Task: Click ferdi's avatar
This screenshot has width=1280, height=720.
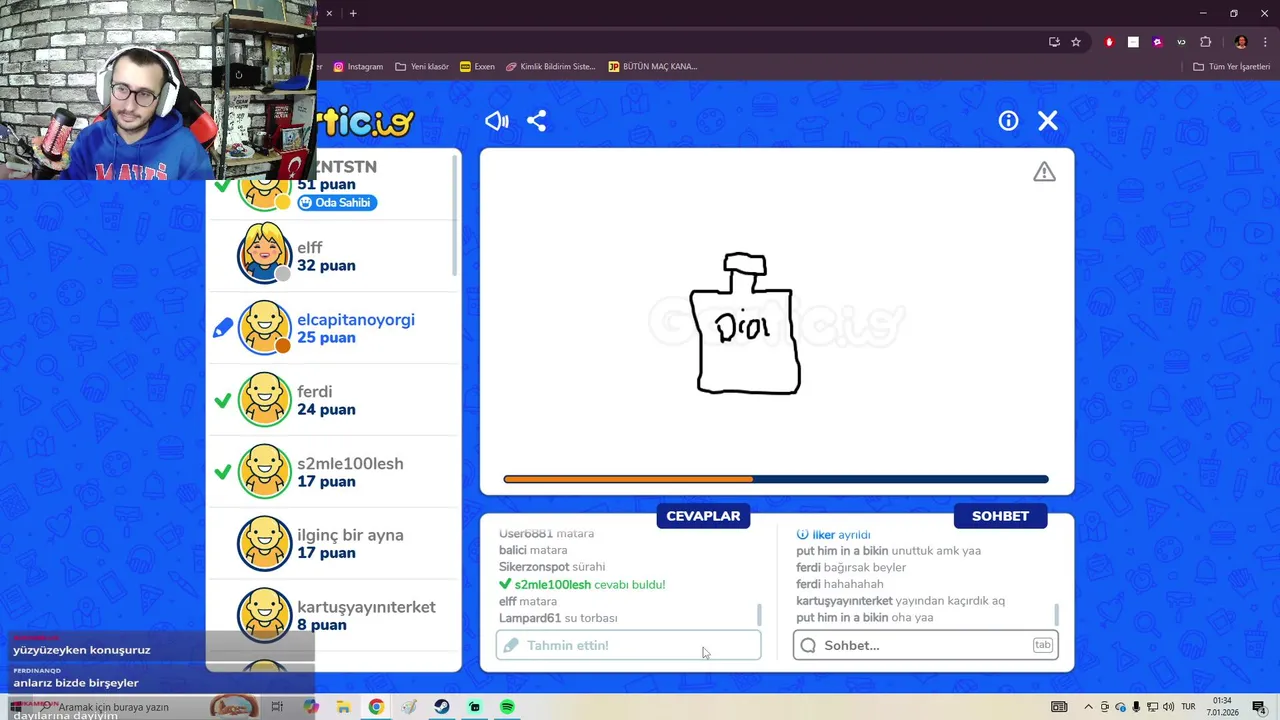Action: (x=265, y=399)
